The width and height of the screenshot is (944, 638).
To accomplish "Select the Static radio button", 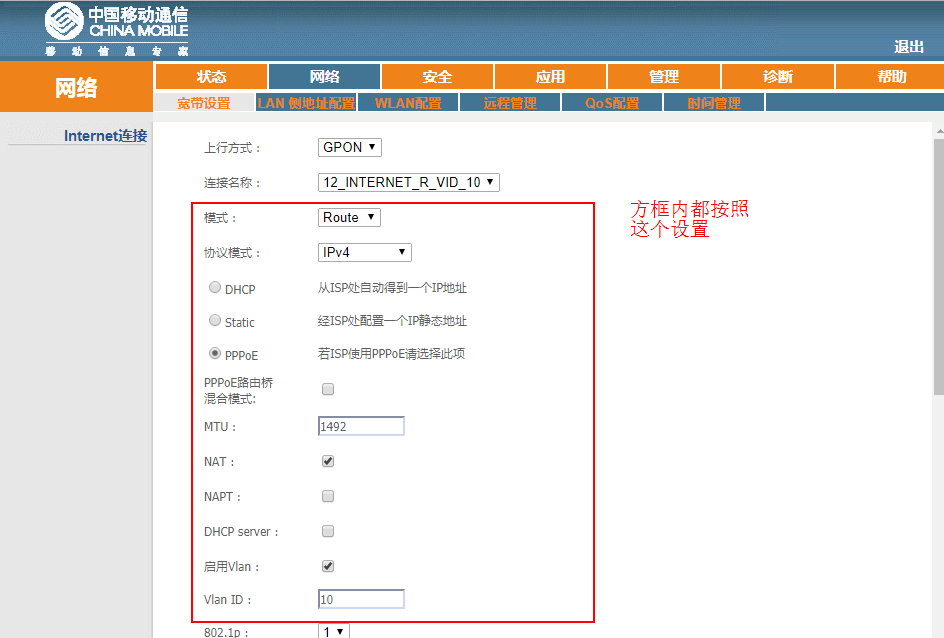I will point(215,320).
